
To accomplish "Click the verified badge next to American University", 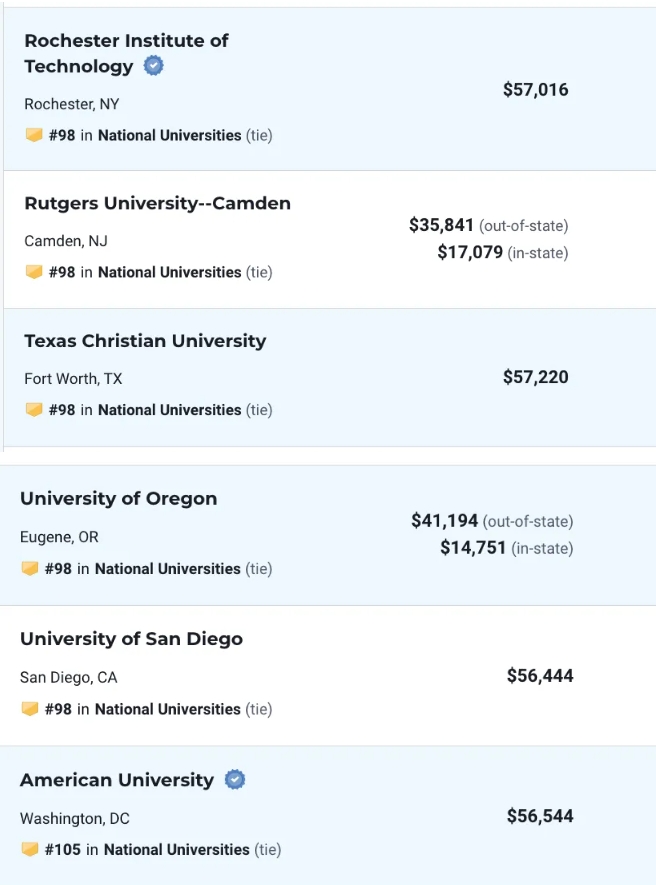I will tap(235, 779).
